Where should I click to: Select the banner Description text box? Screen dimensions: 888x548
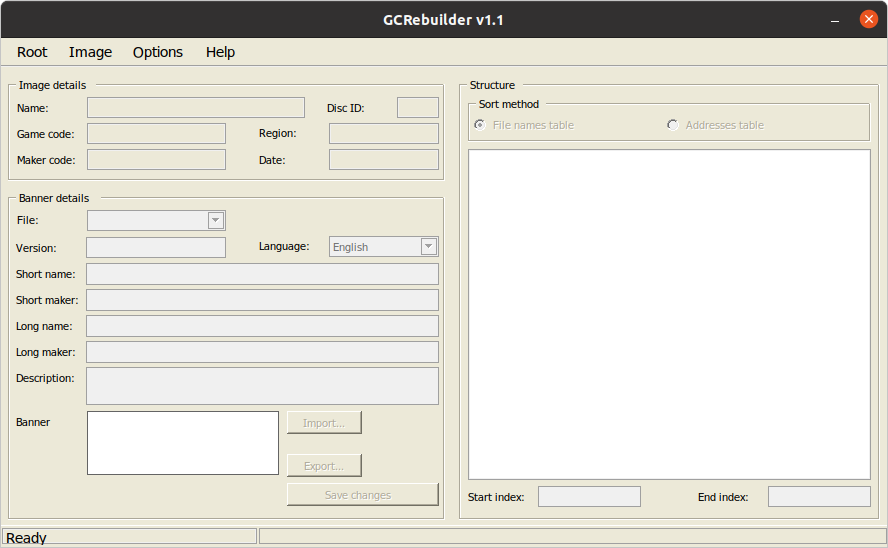(262, 386)
